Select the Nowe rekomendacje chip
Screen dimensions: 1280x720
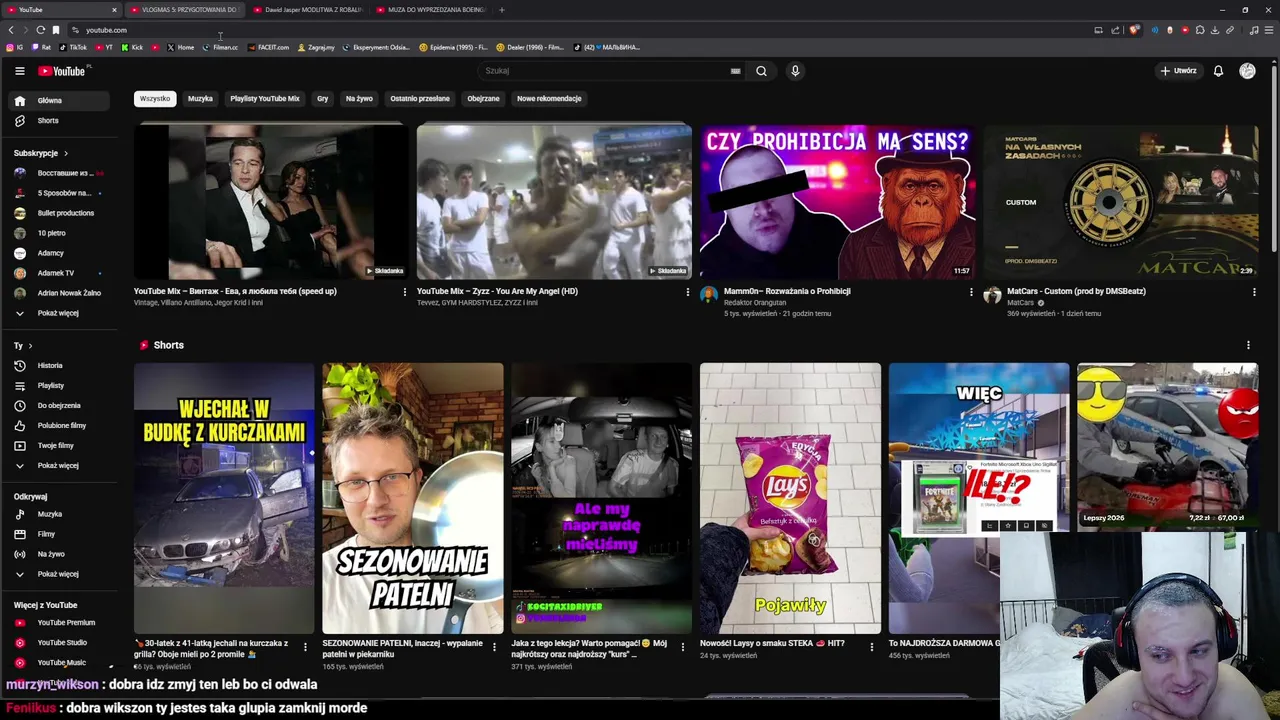(549, 99)
